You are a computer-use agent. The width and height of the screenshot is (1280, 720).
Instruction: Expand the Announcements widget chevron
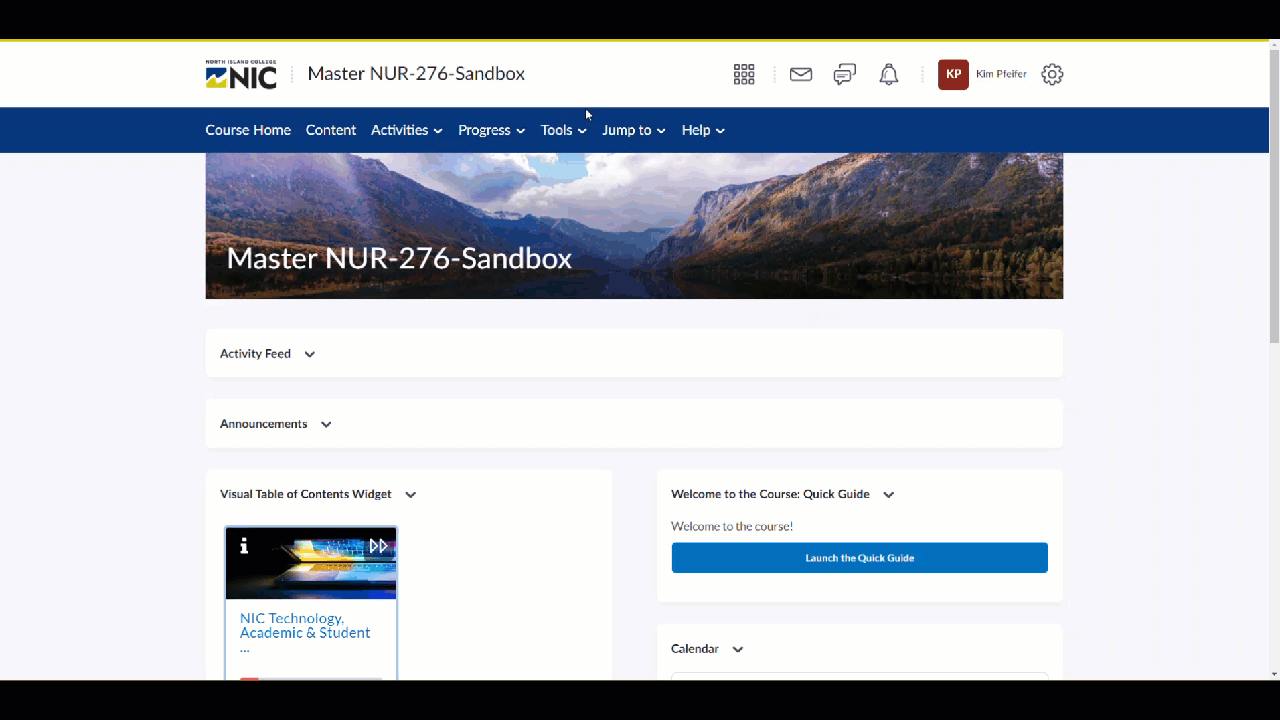(x=326, y=424)
